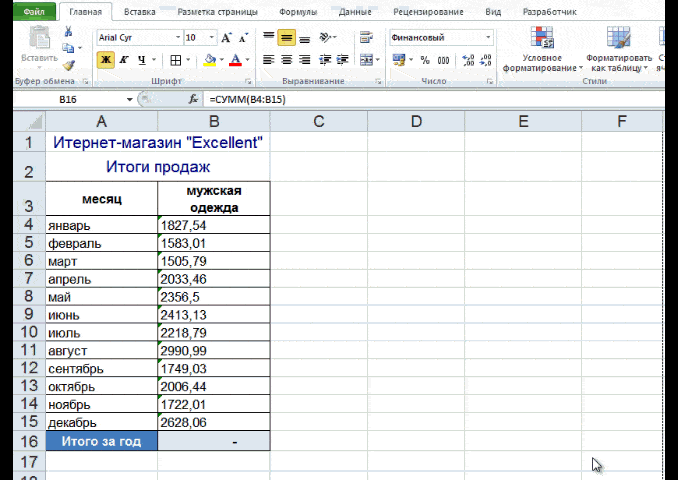Click the increase decimal places icon
678x480 pixels.
[x=468, y=60]
